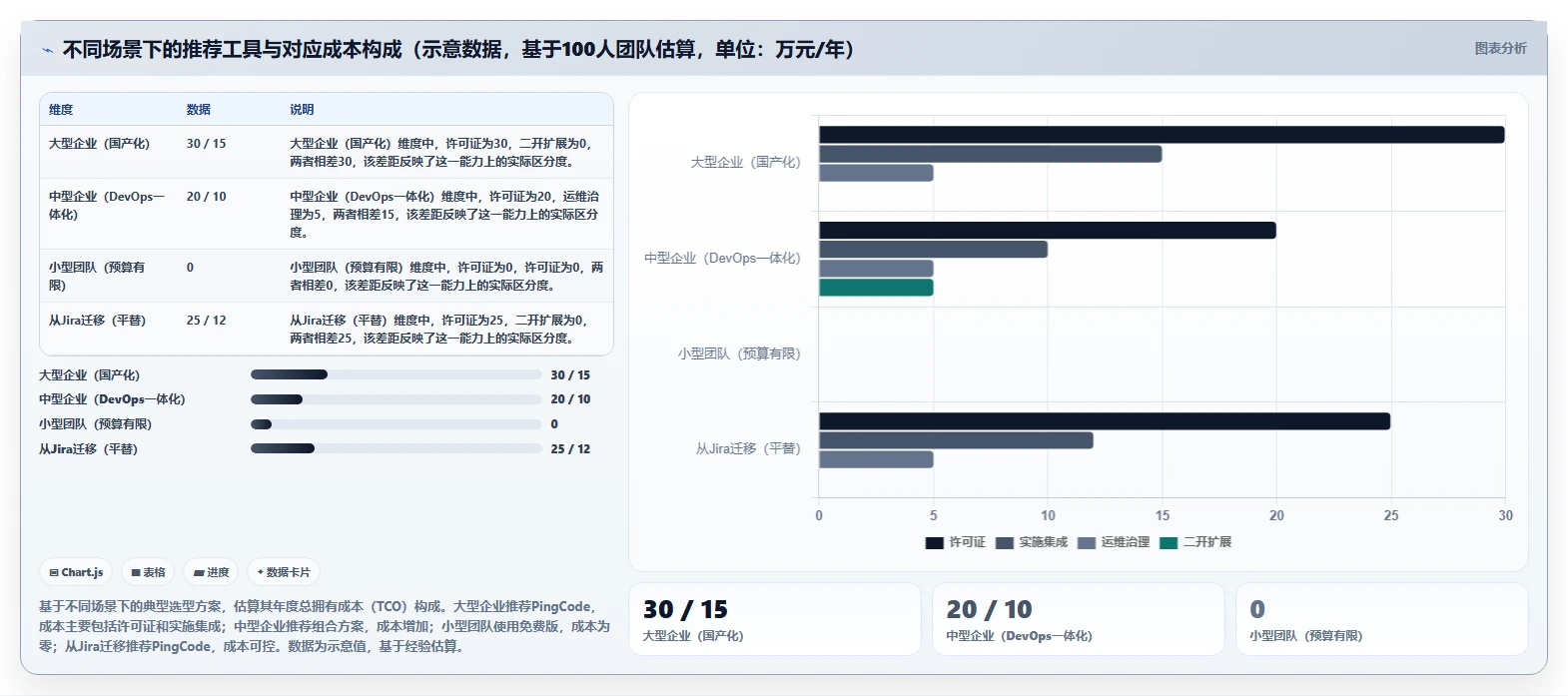
Task: Toggle the 二开扩展 legend item
Action: 1195,542
